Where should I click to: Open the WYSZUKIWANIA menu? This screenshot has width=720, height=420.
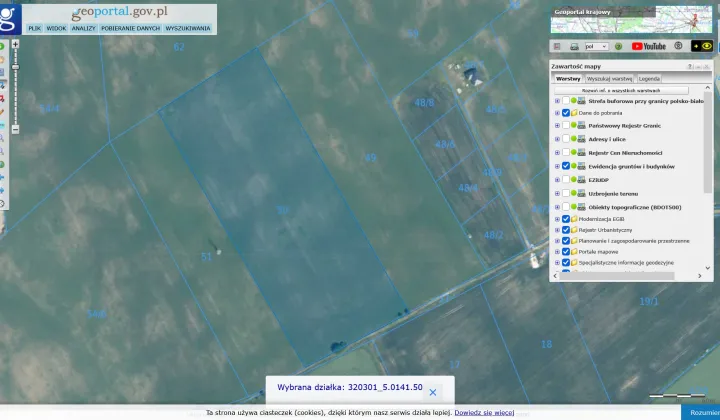[188, 28]
